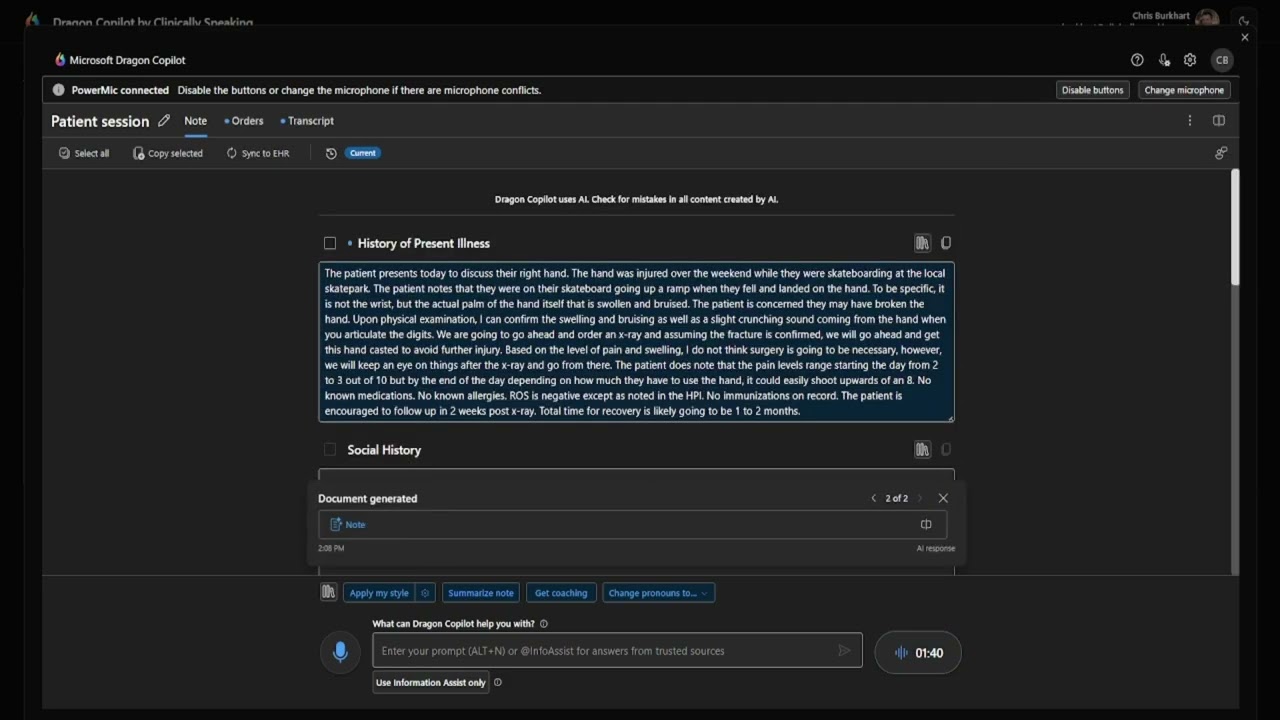
Task: Open the version history clock icon
Action: tap(331, 153)
